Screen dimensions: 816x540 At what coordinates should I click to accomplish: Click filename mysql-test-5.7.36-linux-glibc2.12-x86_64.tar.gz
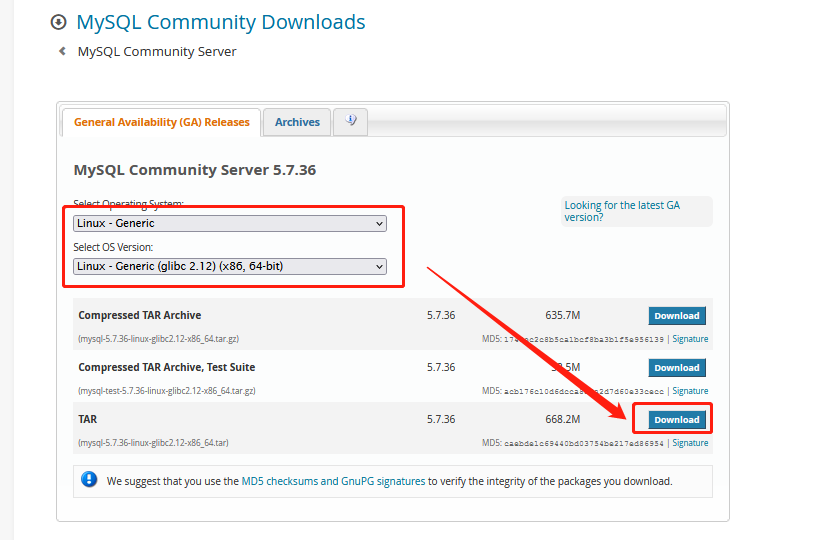click(167, 391)
